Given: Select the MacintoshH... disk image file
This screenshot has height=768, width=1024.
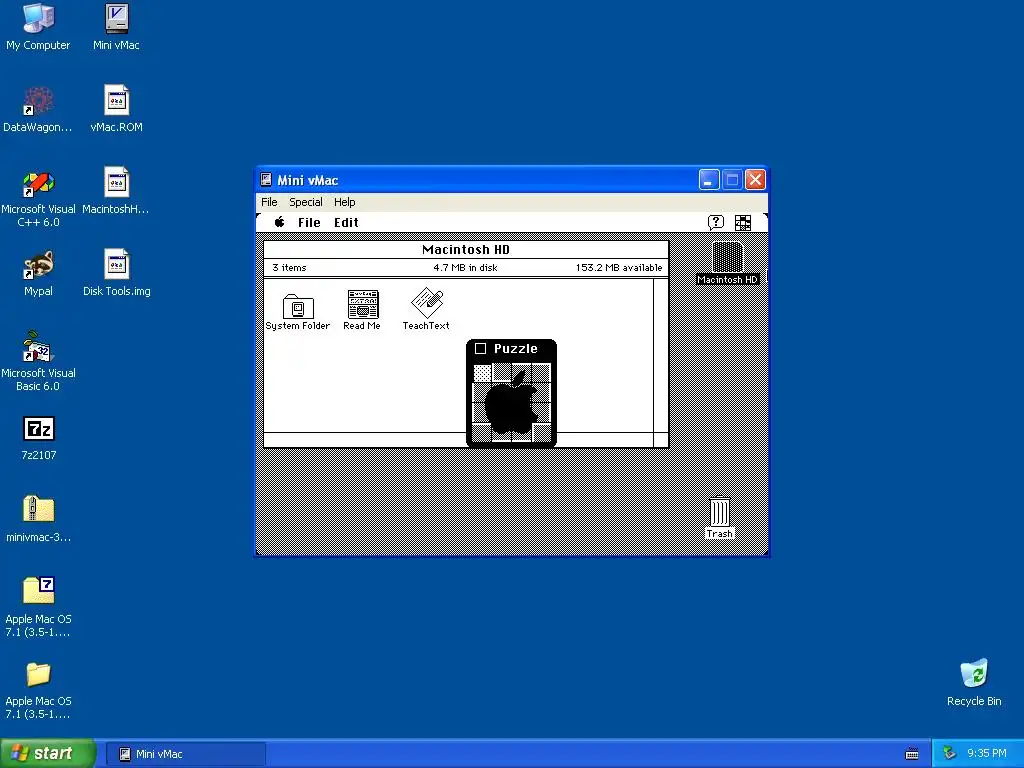Looking at the screenshot, I should coord(116,191).
